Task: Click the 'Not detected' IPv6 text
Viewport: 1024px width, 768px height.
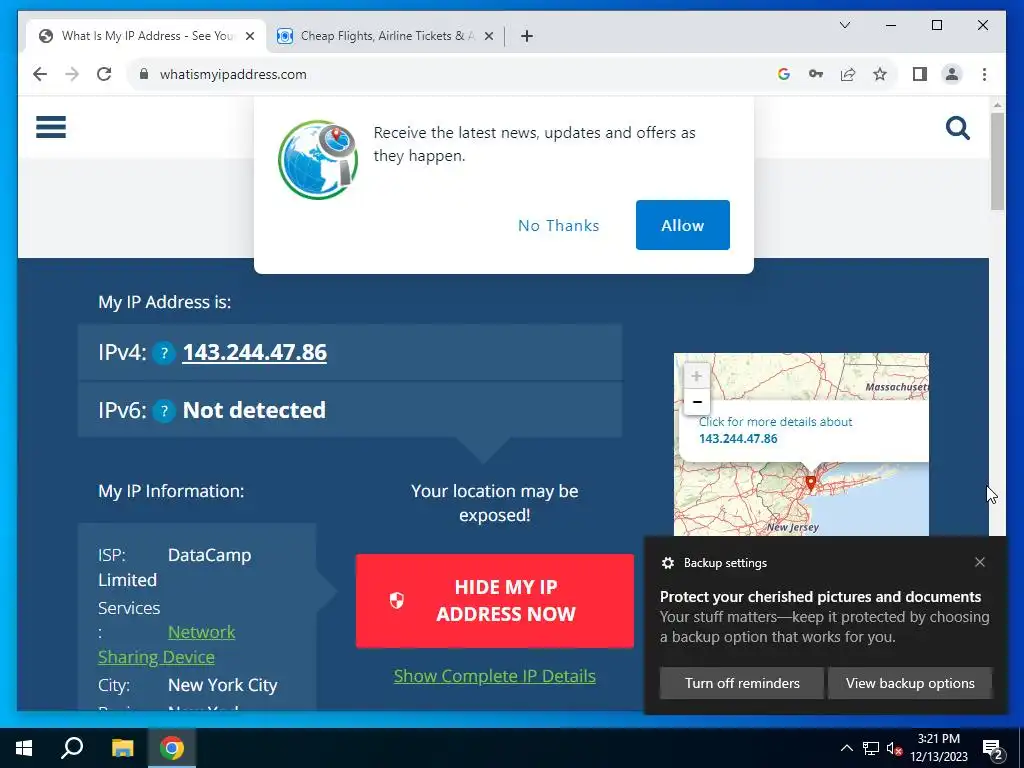Action: click(254, 410)
